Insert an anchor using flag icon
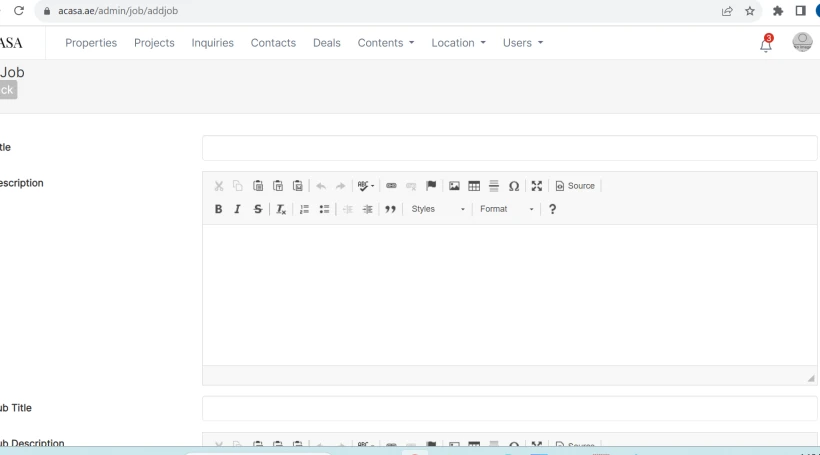Image resolution: width=820 pixels, height=455 pixels. [430, 186]
